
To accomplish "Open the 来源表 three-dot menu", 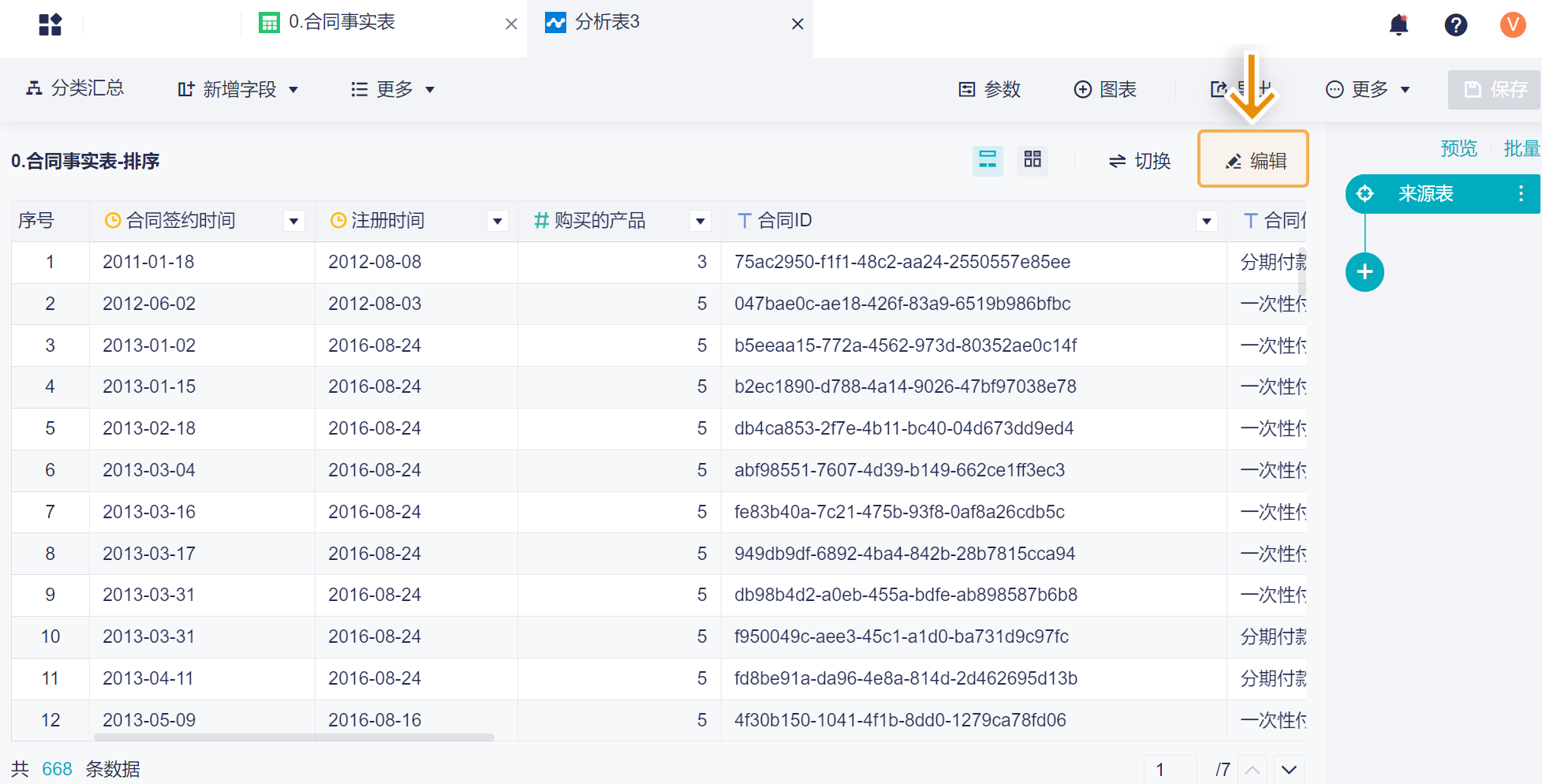I will (1521, 194).
